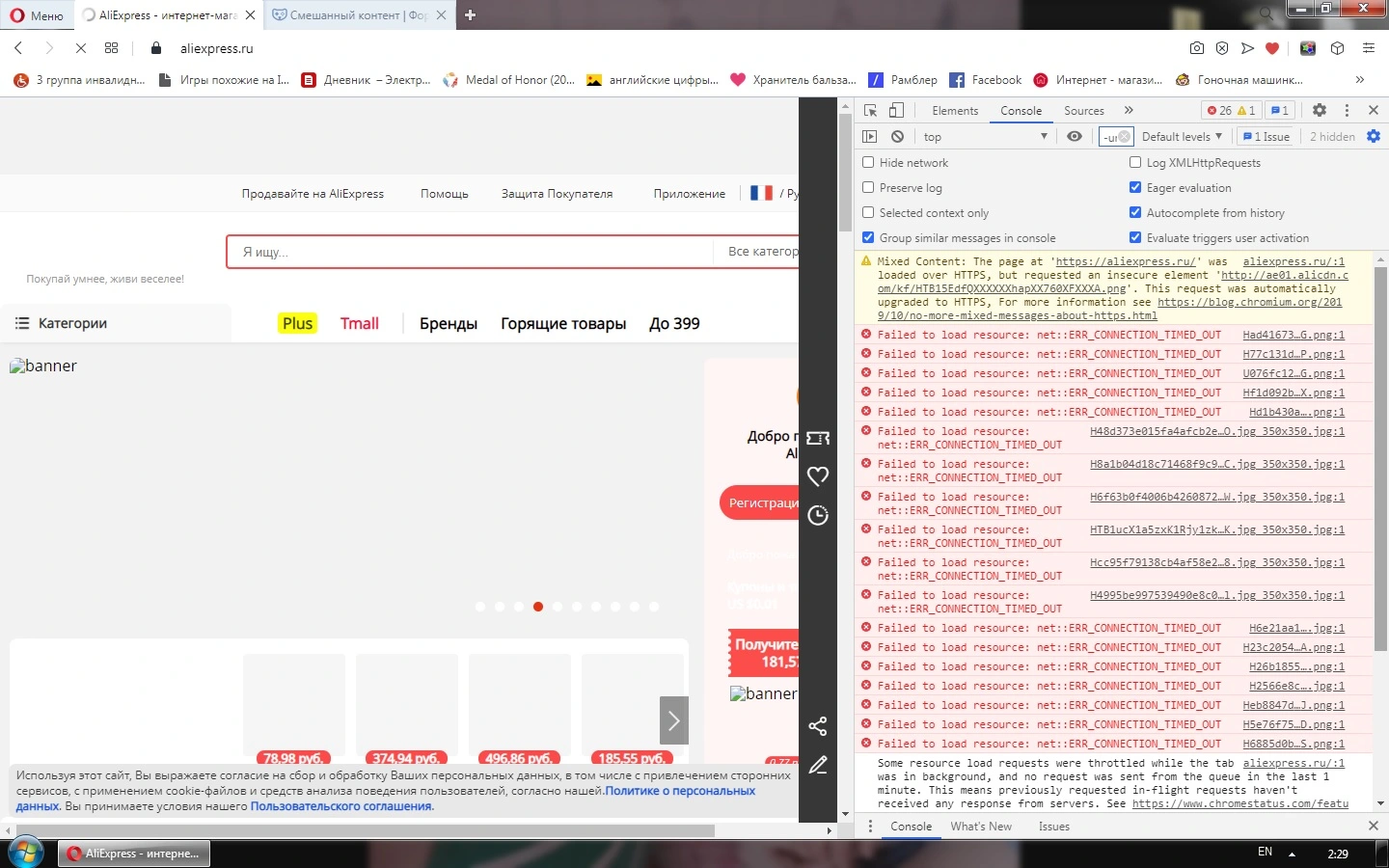
Task: Disable Eager evaluation checkbox
Action: [x=1135, y=188]
